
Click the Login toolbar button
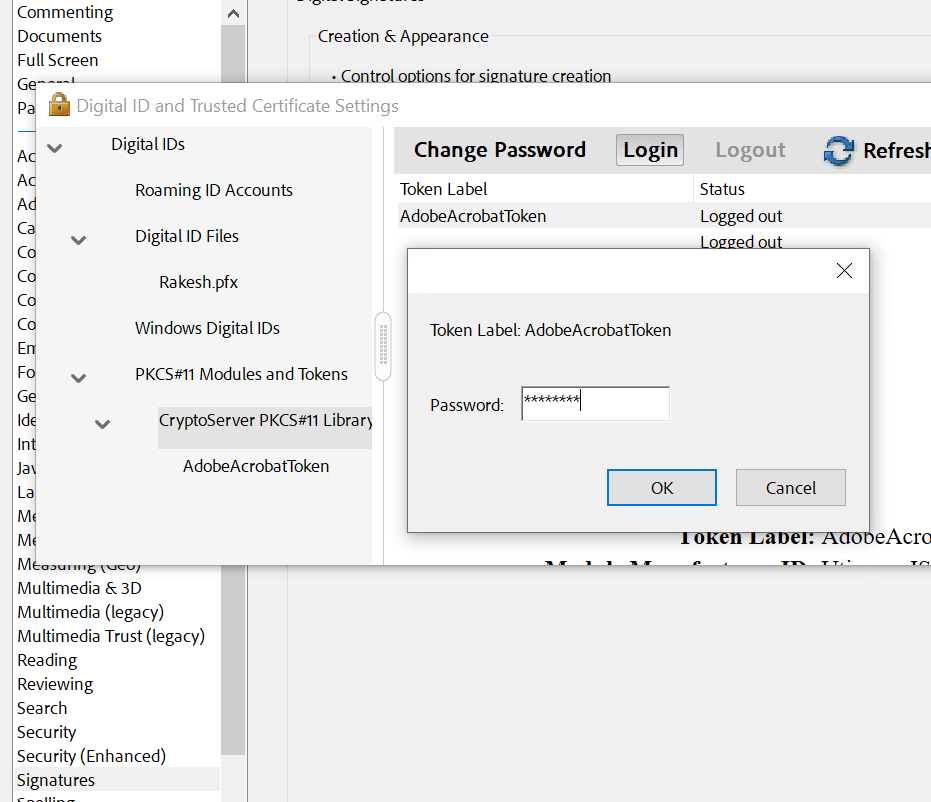(650, 150)
